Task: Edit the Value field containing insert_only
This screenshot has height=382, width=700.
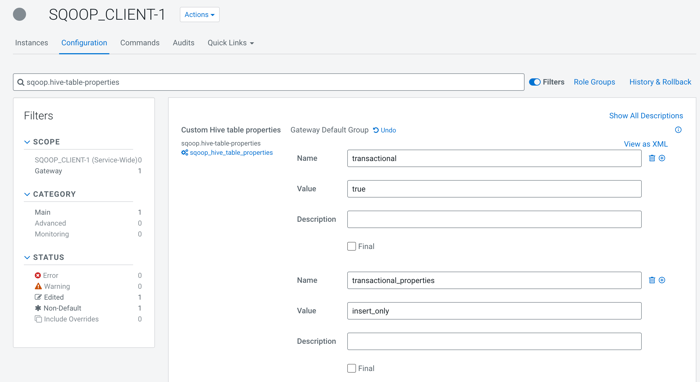Action: point(494,311)
